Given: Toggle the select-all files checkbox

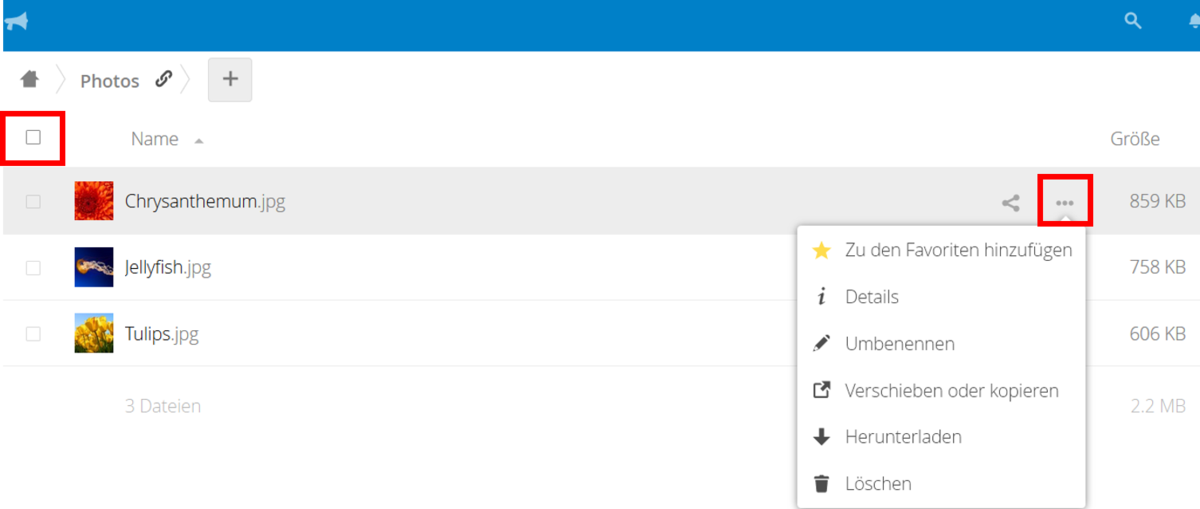Looking at the screenshot, I should (x=33, y=138).
